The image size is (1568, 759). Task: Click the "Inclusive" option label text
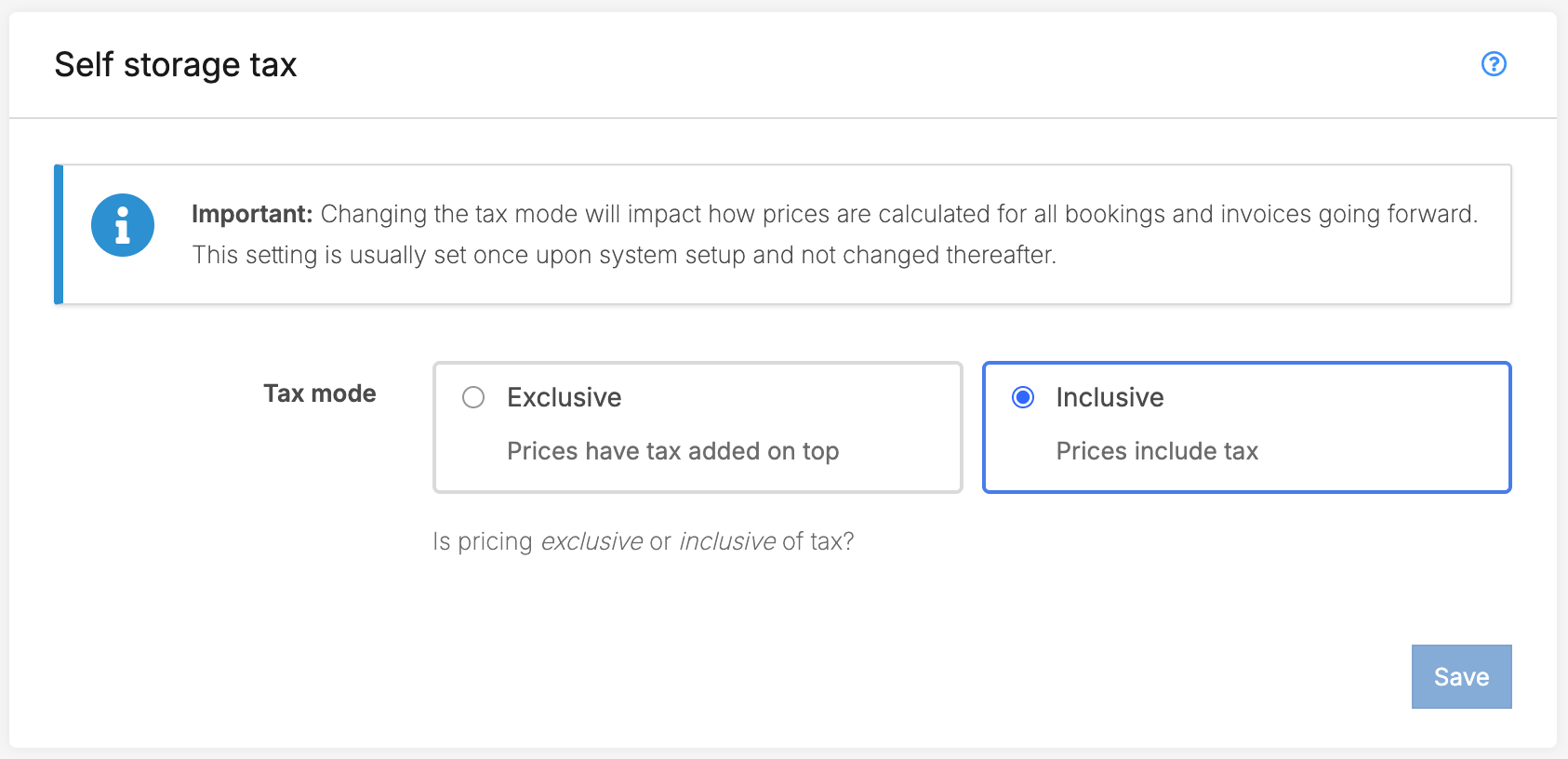[1110, 398]
